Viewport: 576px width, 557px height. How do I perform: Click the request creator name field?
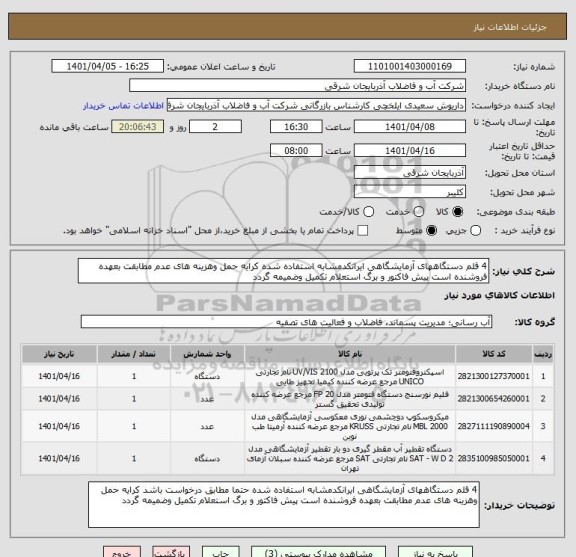click(x=316, y=105)
